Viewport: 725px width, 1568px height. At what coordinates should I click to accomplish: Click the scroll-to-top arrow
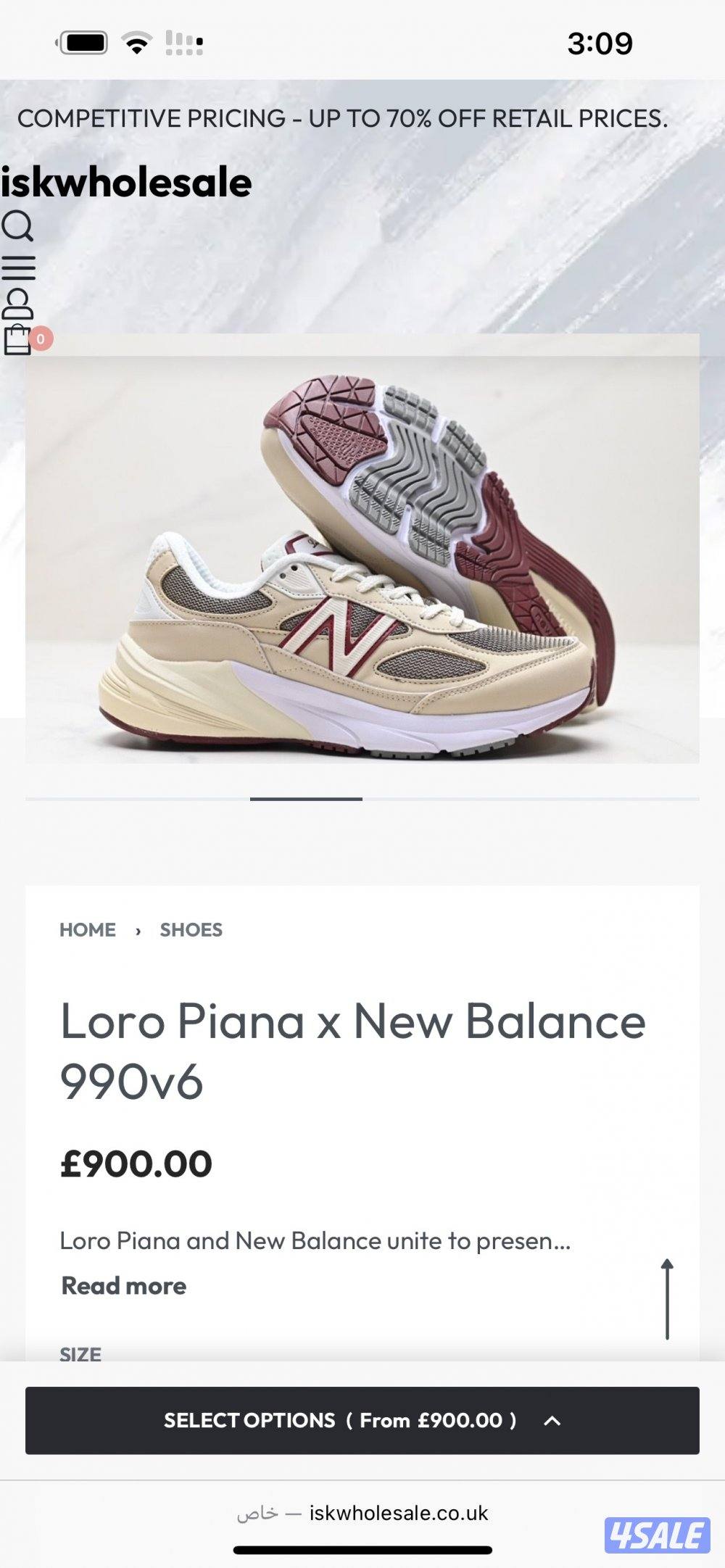[x=667, y=1299]
